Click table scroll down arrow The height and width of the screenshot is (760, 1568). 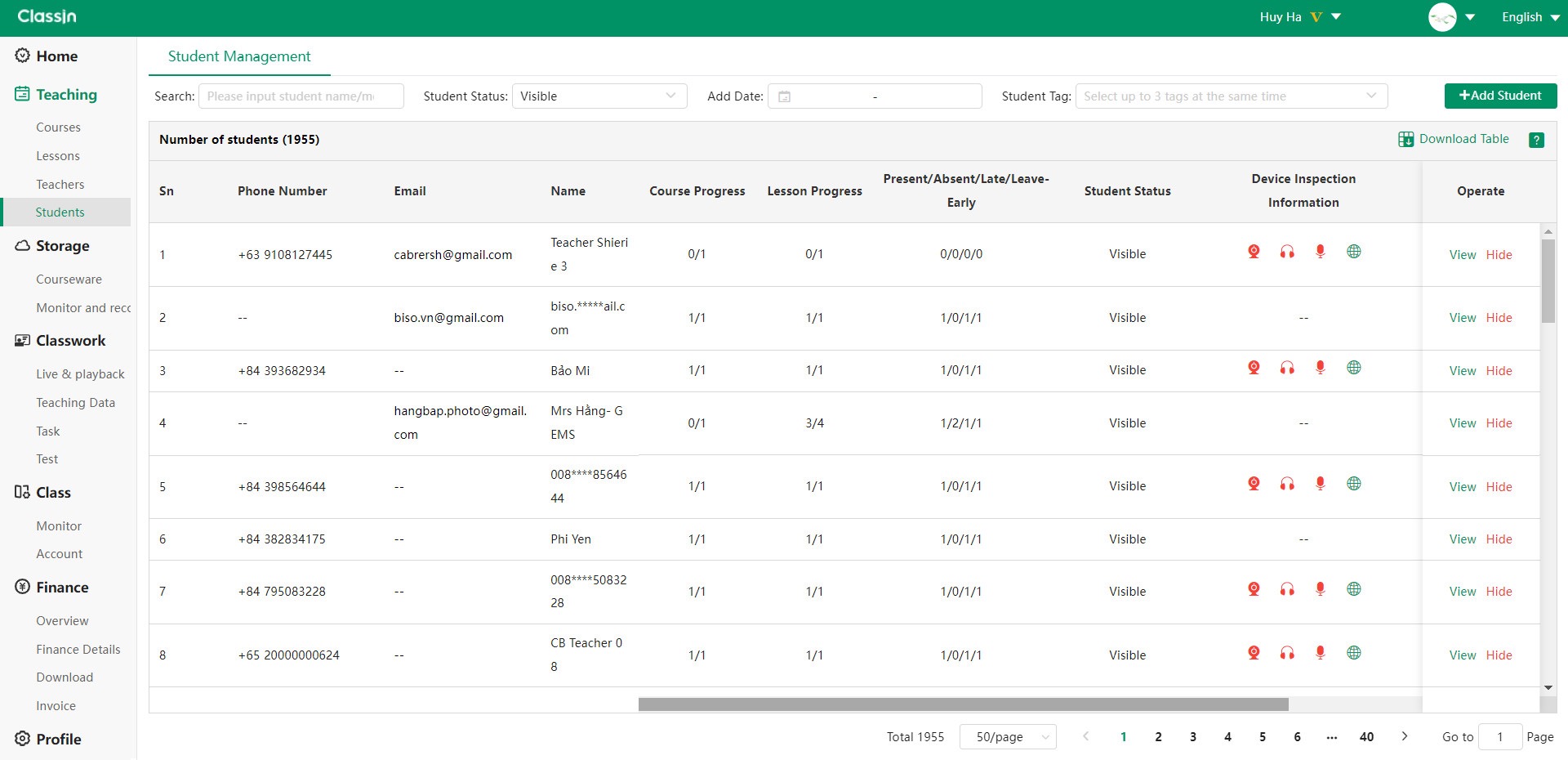pos(1548,688)
